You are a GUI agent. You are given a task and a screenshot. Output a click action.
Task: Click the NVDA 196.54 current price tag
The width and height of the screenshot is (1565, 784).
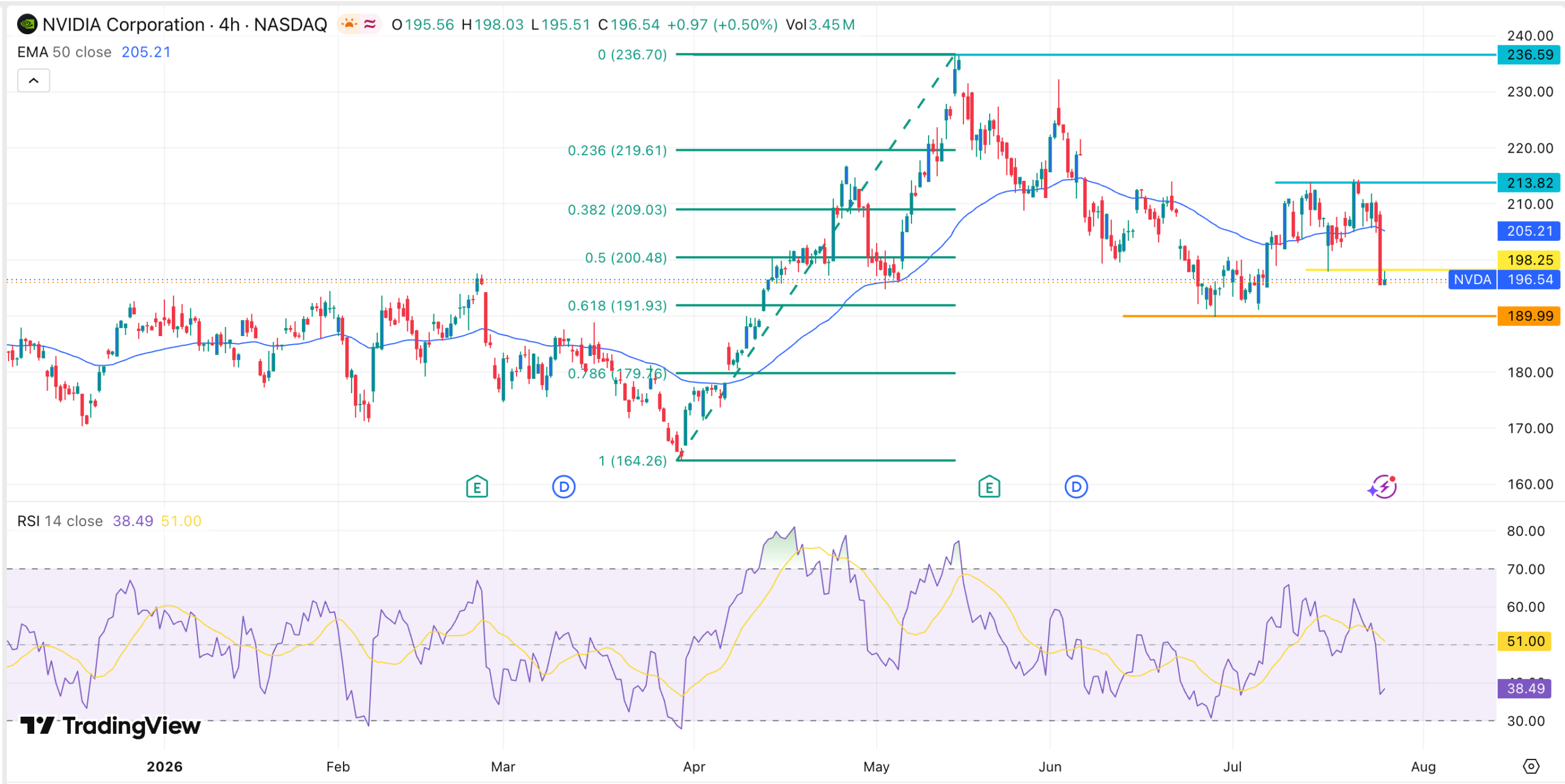1505,280
